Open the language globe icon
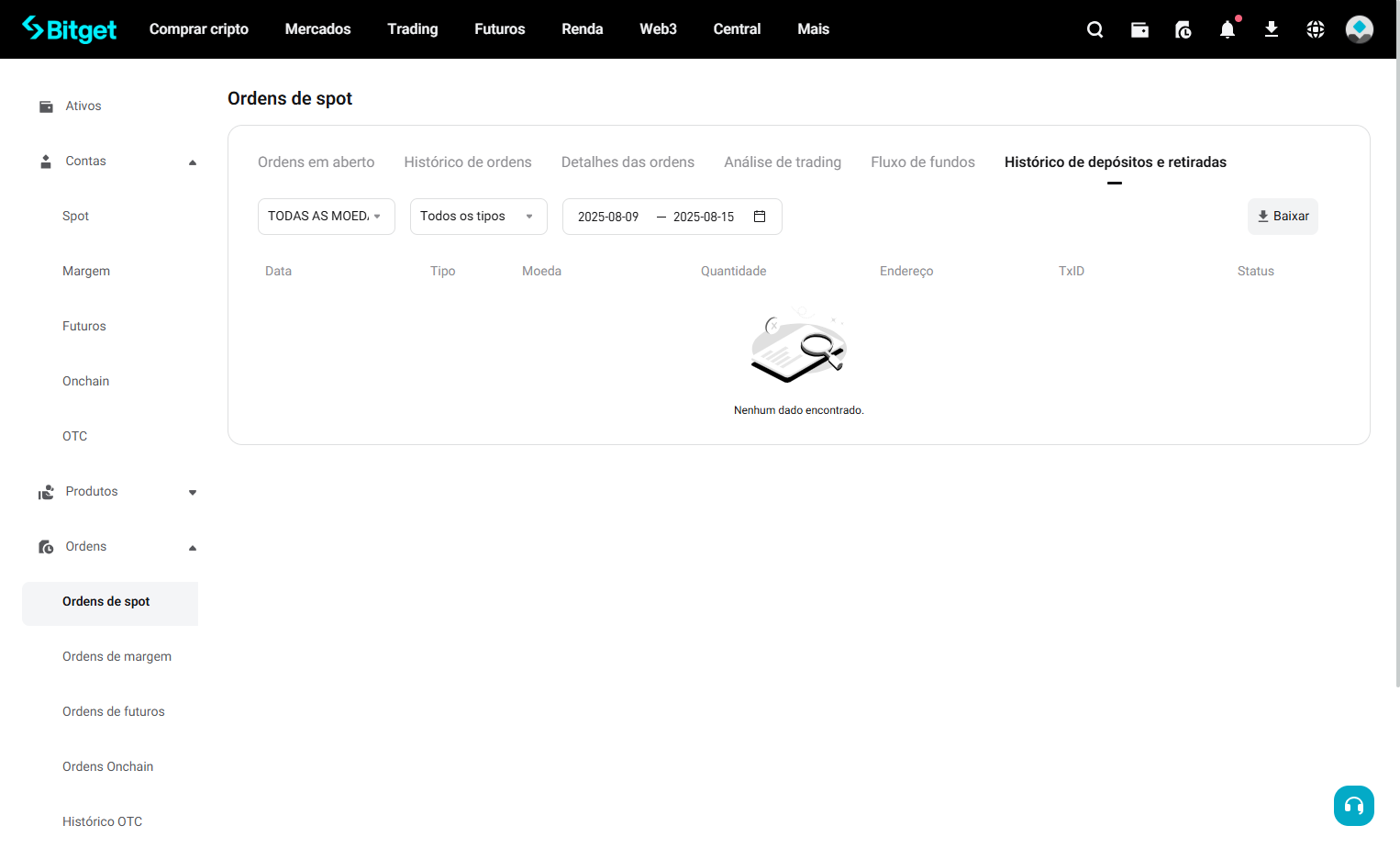 (1316, 29)
